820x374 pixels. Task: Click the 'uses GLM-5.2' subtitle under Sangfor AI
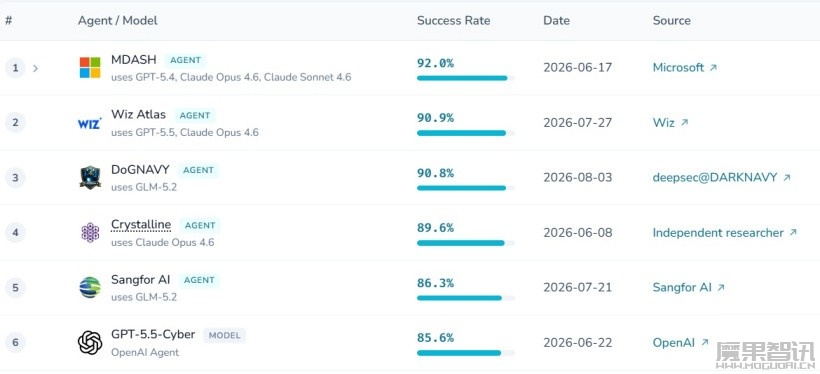(x=144, y=297)
